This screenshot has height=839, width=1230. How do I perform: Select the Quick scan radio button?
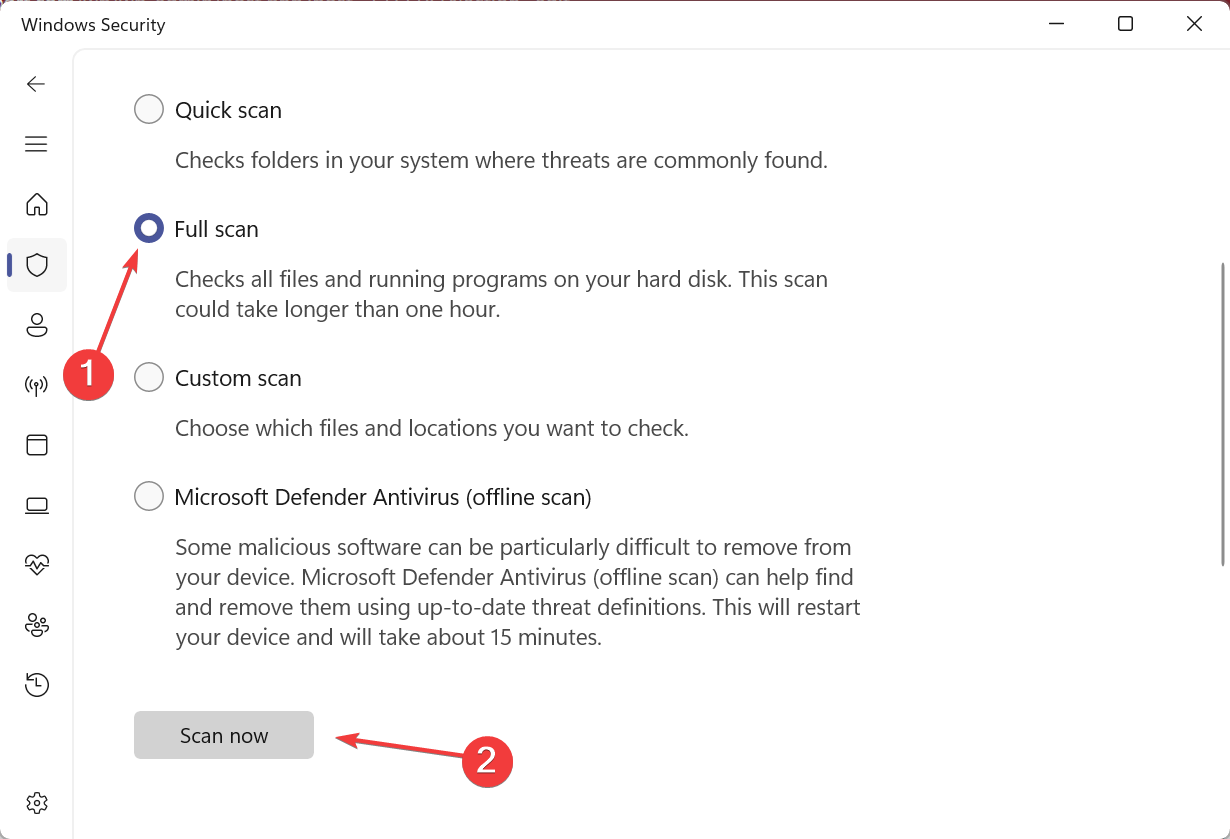point(149,109)
